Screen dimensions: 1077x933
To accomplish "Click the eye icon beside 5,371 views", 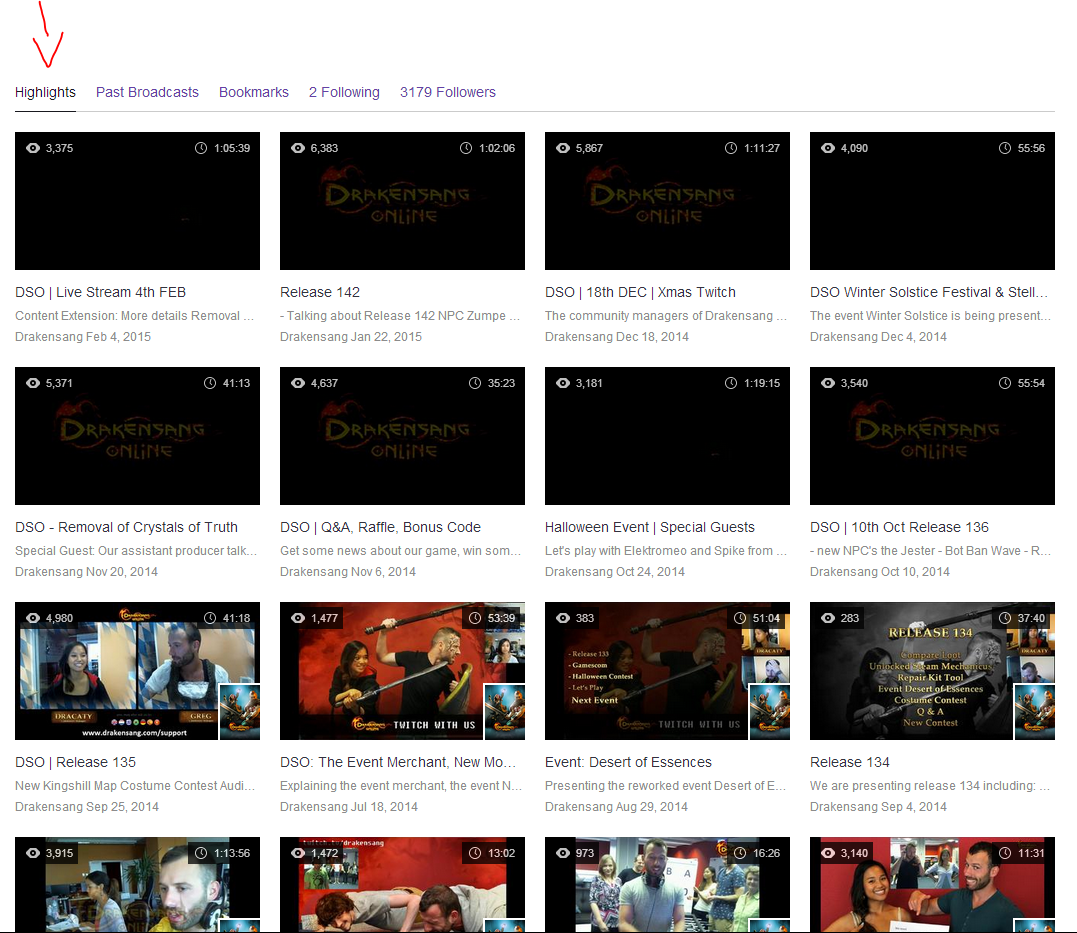I will pyautogui.click(x=33, y=383).
